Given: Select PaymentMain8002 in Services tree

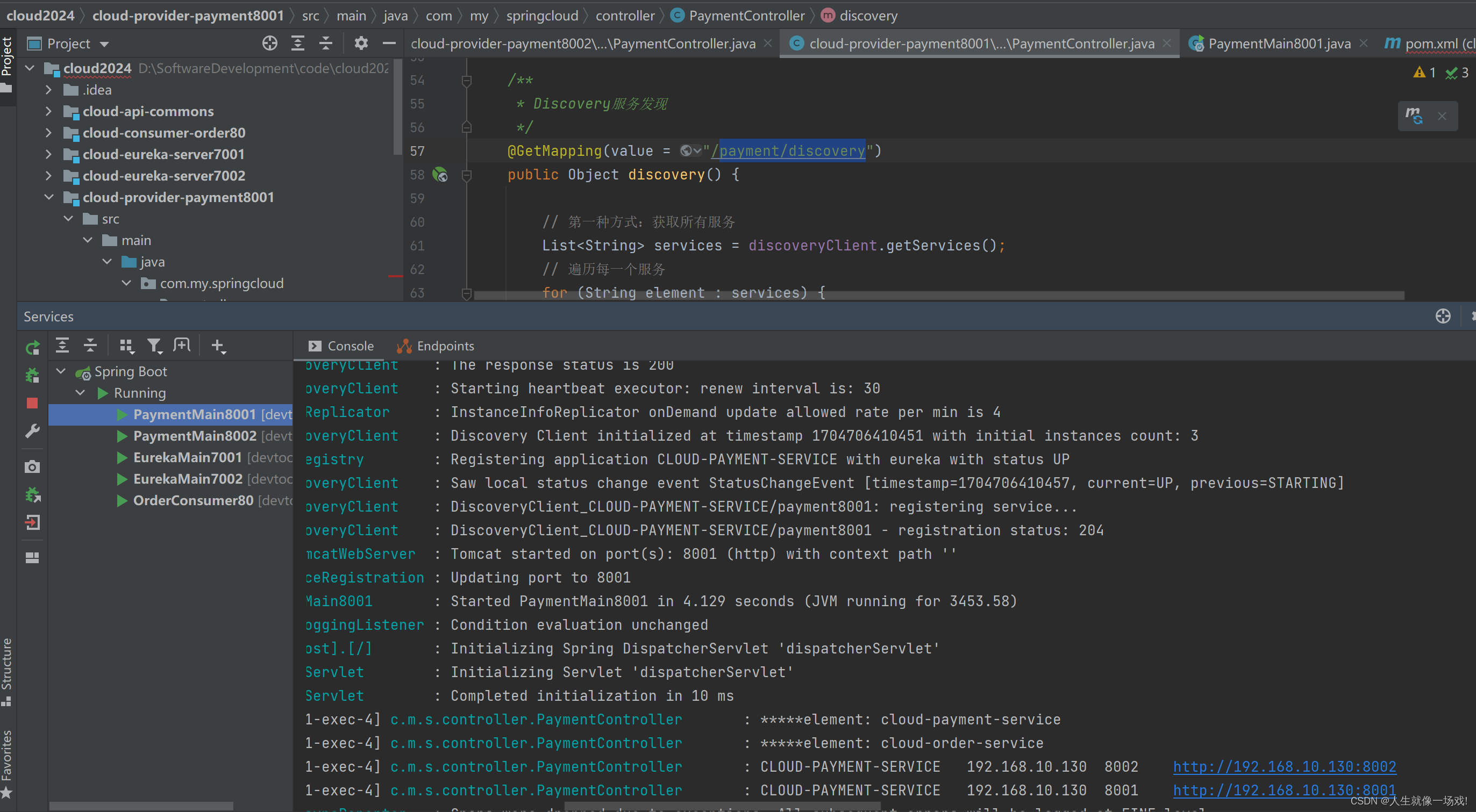Looking at the screenshot, I should point(170,436).
